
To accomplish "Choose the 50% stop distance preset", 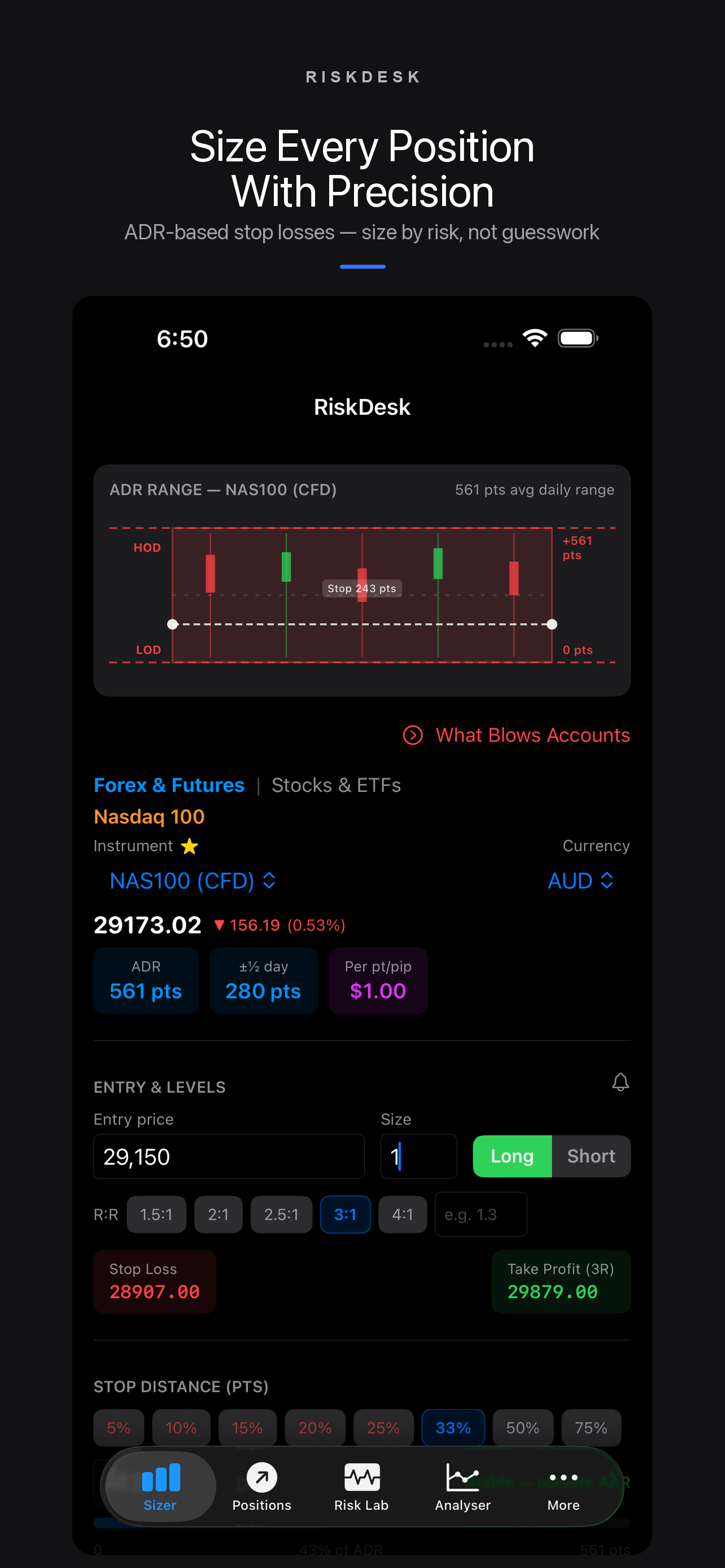I will coord(523,1427).
